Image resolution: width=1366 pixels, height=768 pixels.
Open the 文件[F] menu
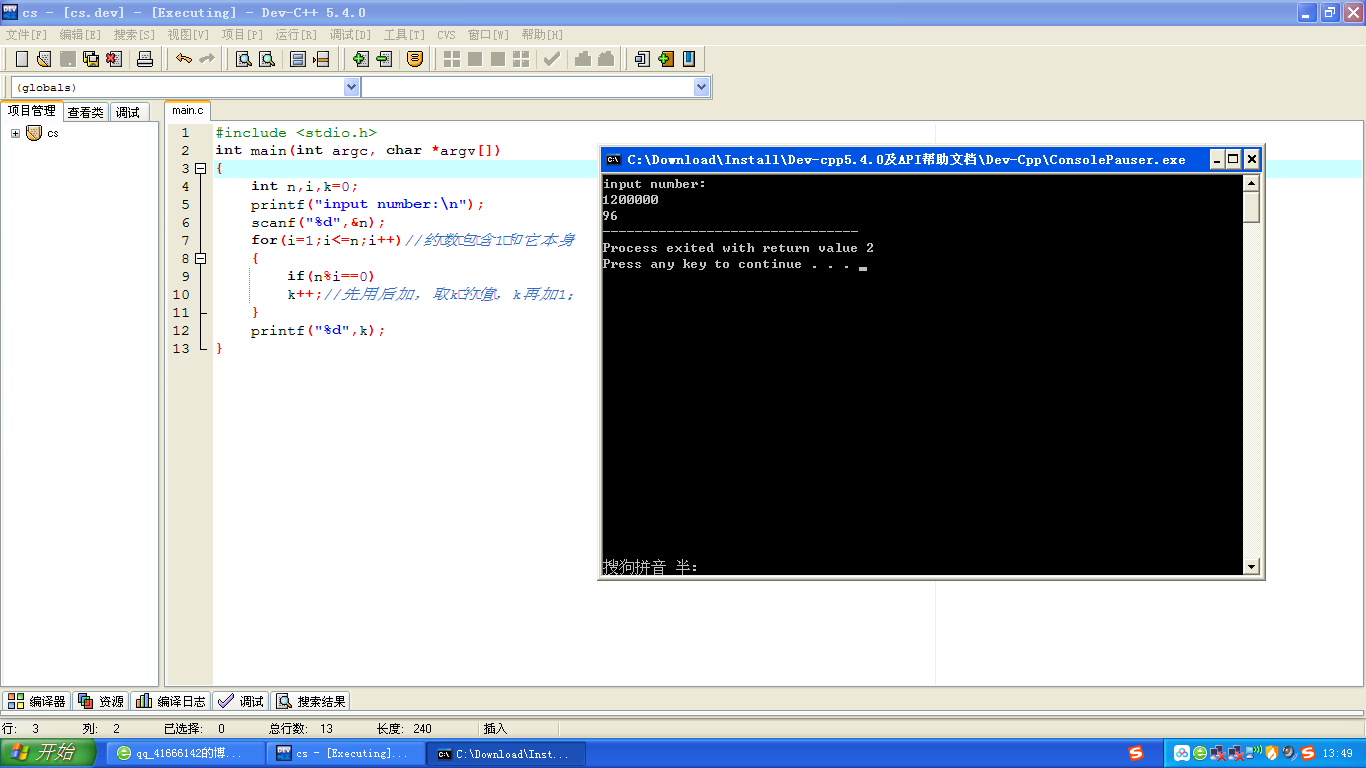(27, 35)
